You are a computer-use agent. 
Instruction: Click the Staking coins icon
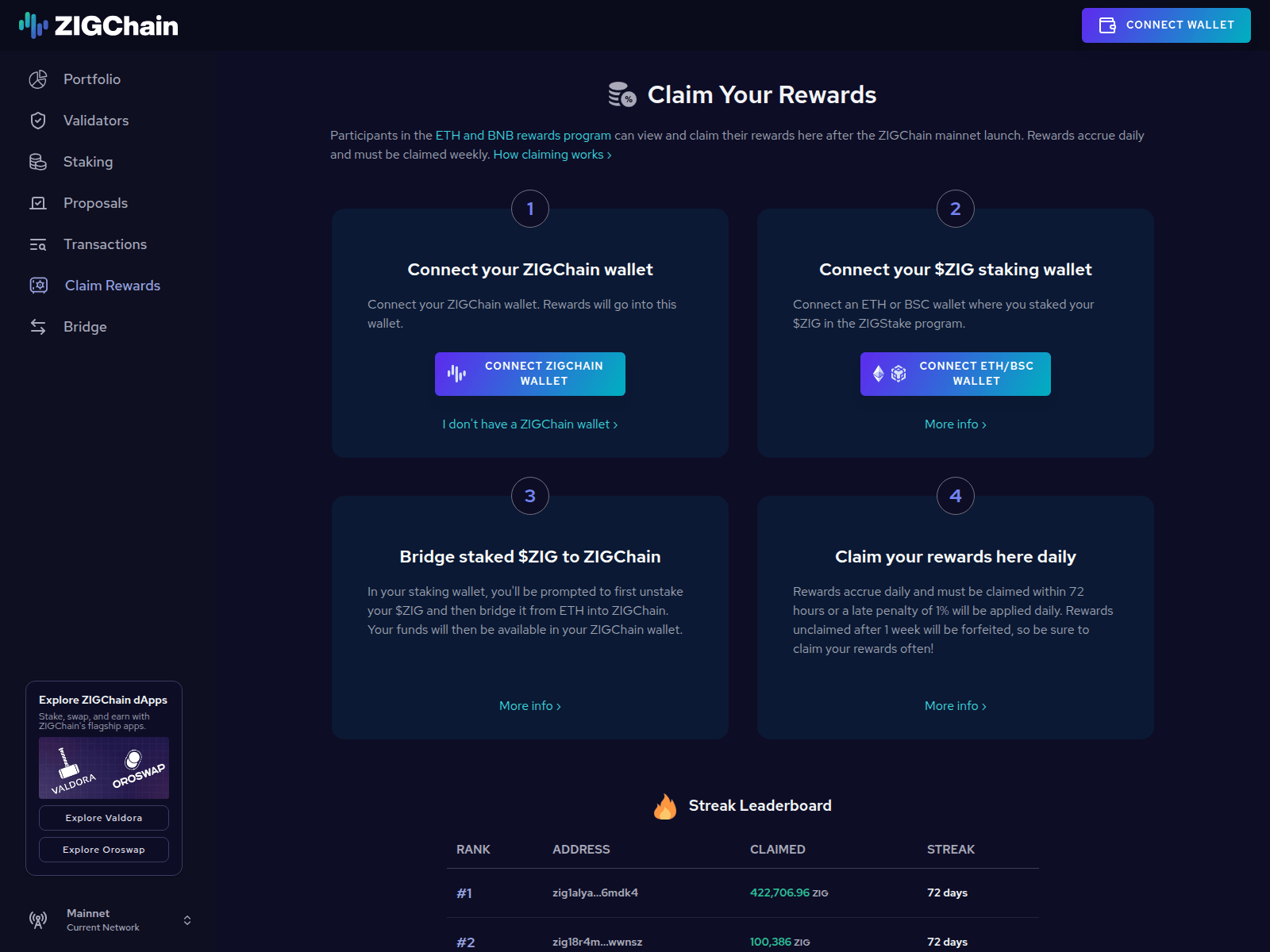coord(38,161)
